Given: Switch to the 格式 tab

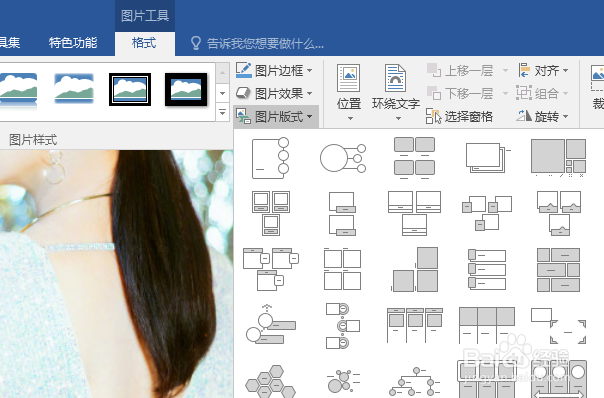Looking at the screenshot, I should [144, 43].
